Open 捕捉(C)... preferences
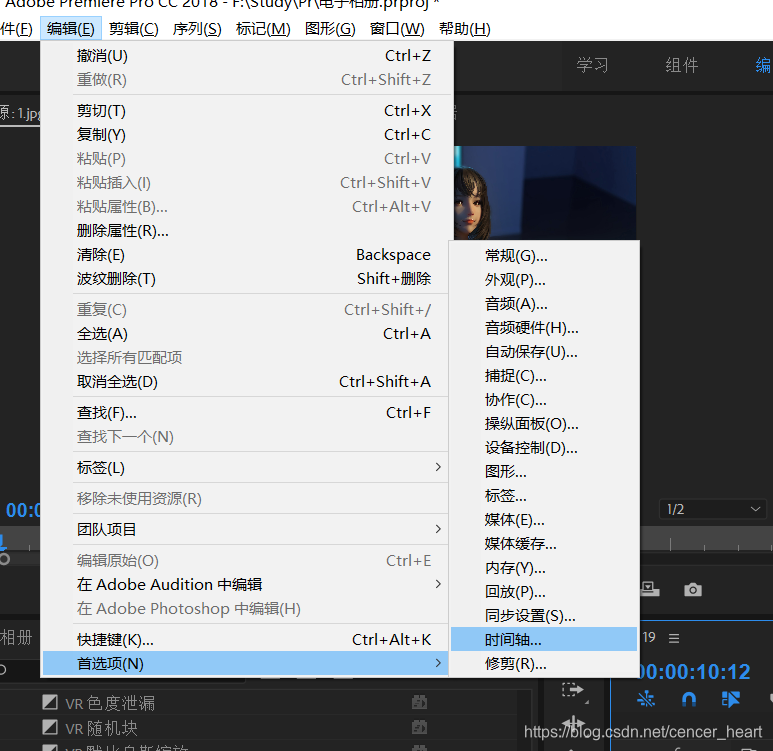Viewport: 773px width, 751px height. point(544,376)
